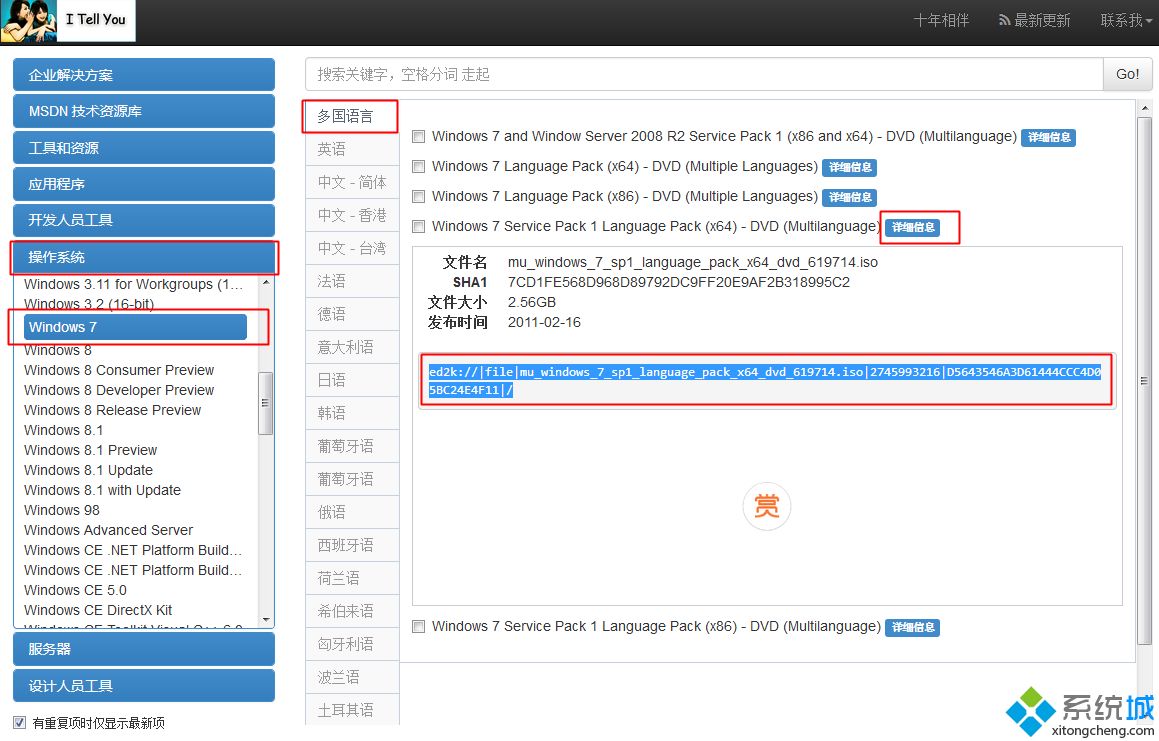Select the 中文 - 台湾 language tab

[352, 248]
